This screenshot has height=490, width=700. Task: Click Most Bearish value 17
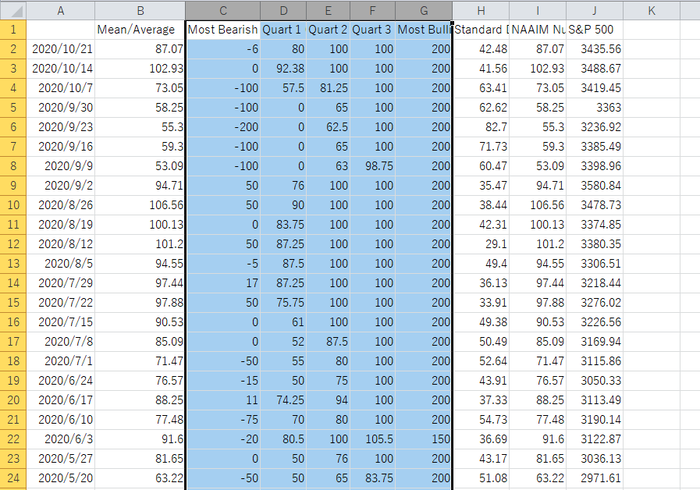223,283
